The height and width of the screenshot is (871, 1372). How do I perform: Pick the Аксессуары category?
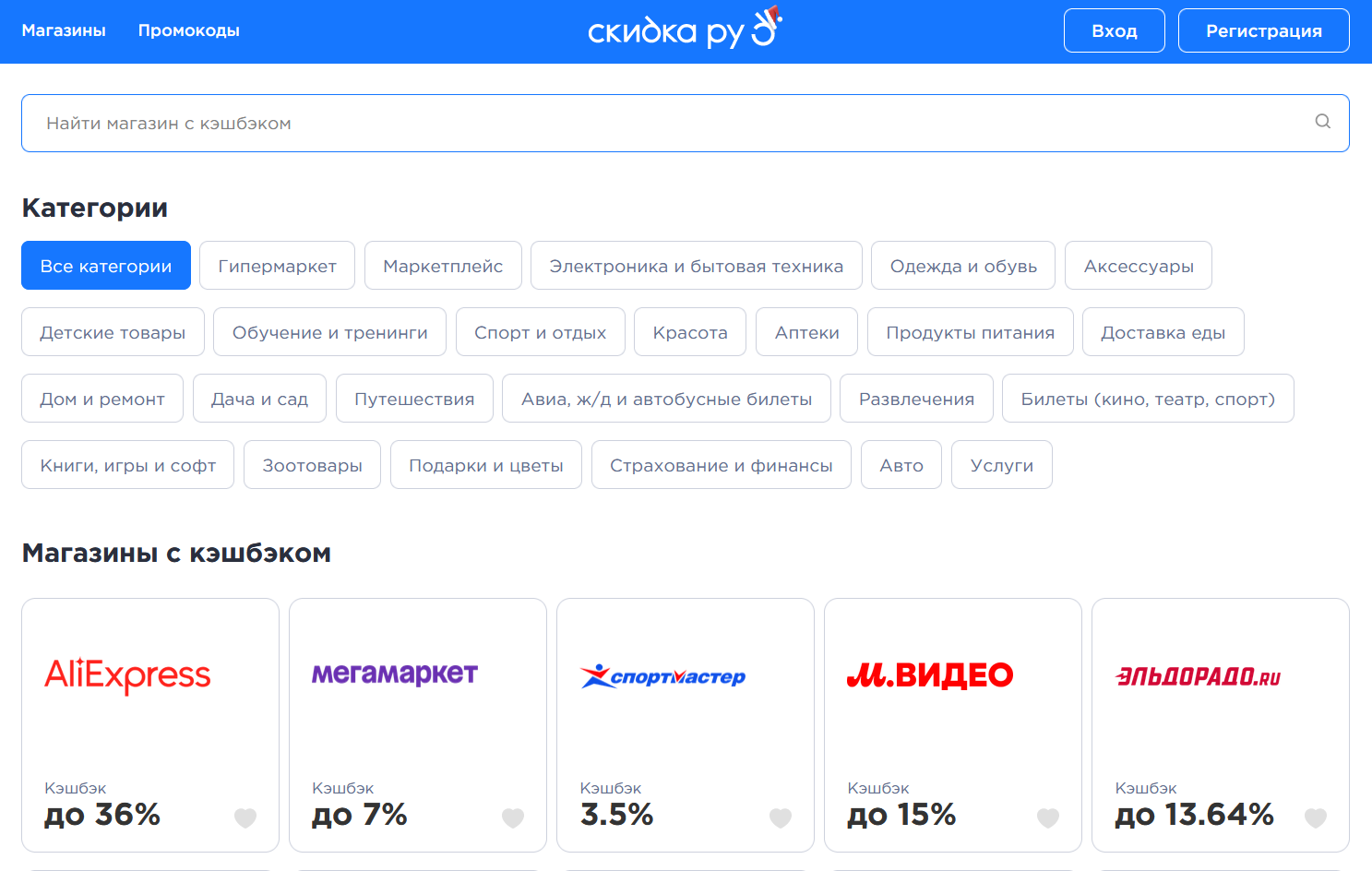[1139, 266]
